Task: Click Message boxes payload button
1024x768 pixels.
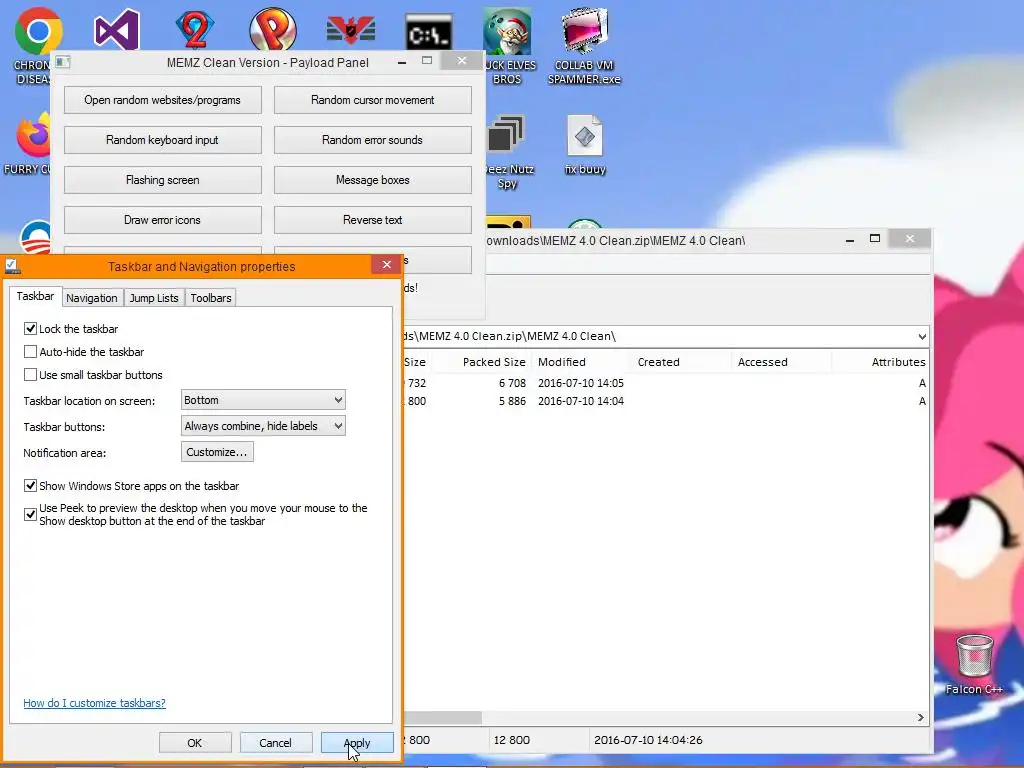Action: click(372, 180)
